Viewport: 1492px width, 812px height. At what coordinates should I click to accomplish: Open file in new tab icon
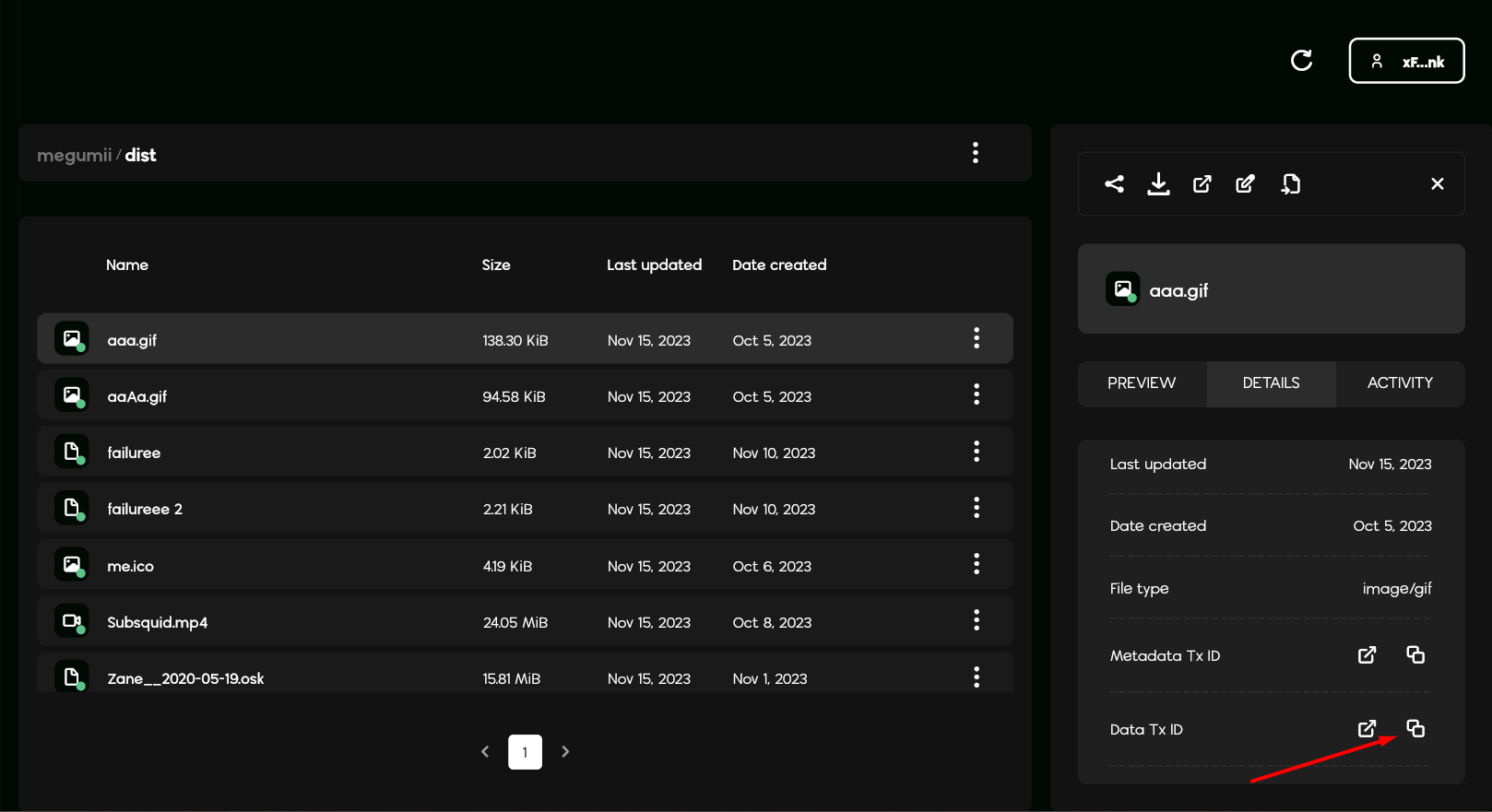point(1202,184)
